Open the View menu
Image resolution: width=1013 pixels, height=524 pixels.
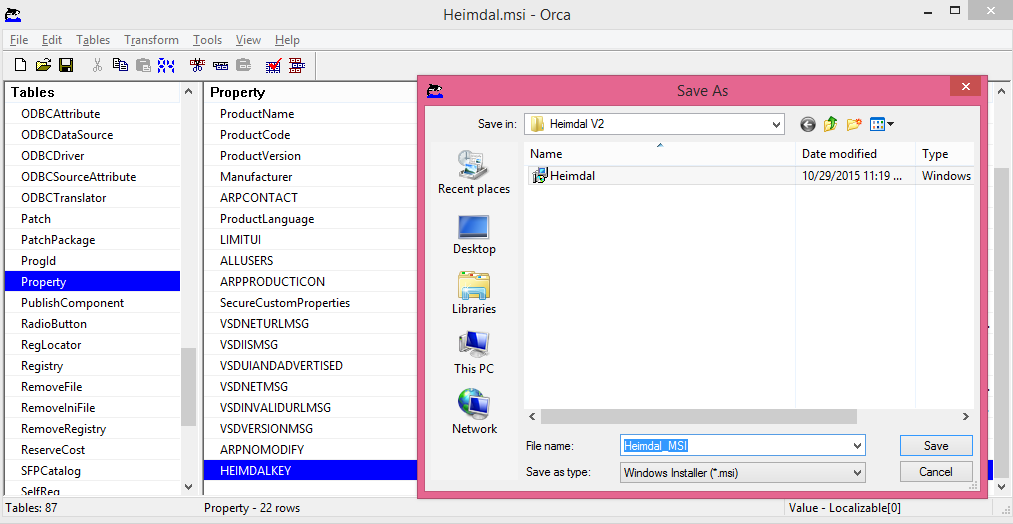click(248, 40)
